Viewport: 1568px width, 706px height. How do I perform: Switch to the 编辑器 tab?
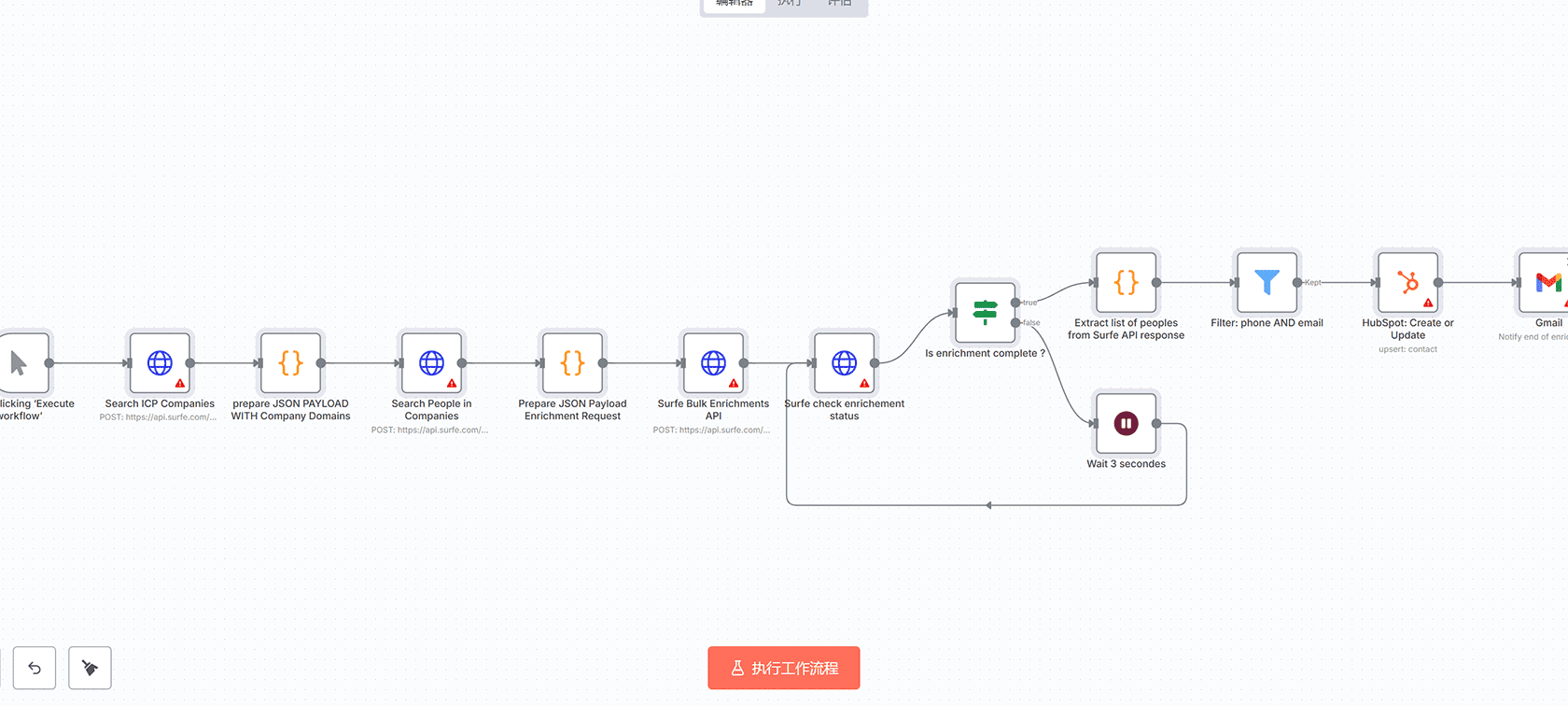tap(735, 4)
